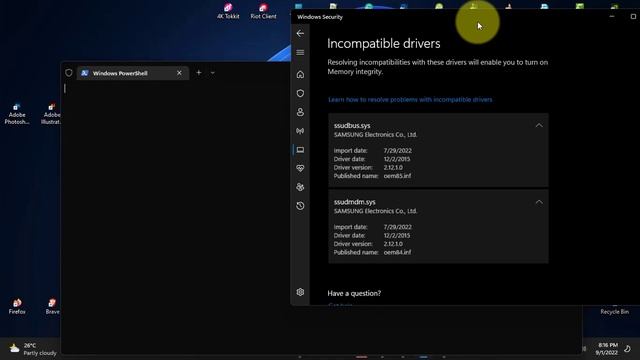The height and width of the screenshot is (360, 640).
Task: Close the Windows PowerShell tab
Action: (x=179, y=73)
